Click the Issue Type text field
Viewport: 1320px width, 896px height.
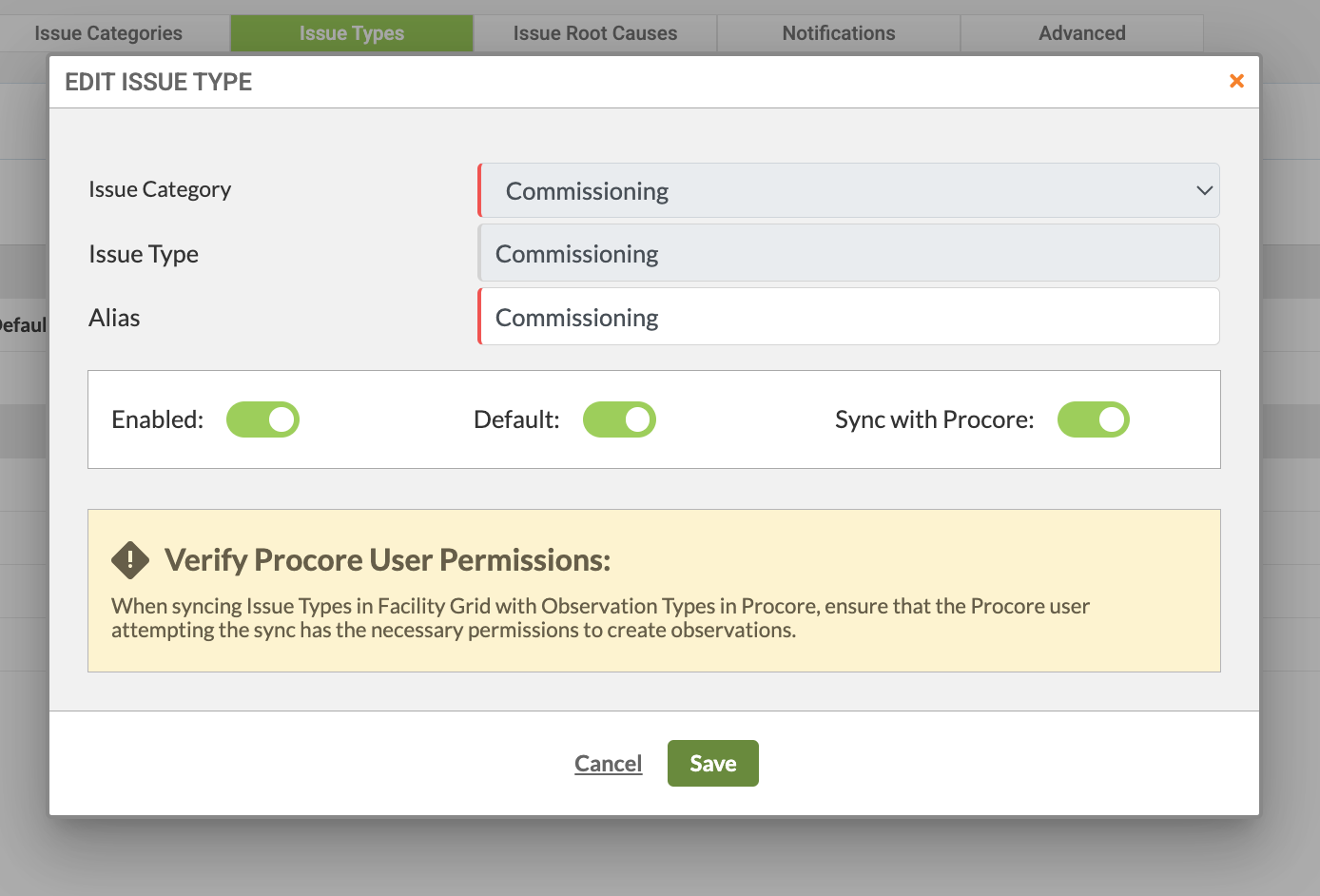(x=848, y=253)
